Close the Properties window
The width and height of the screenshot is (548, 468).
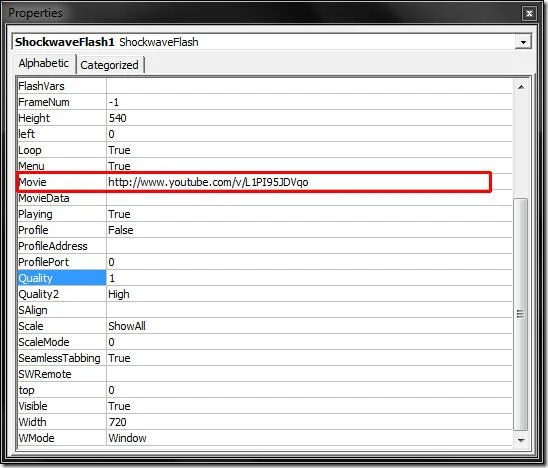point(529,13)
